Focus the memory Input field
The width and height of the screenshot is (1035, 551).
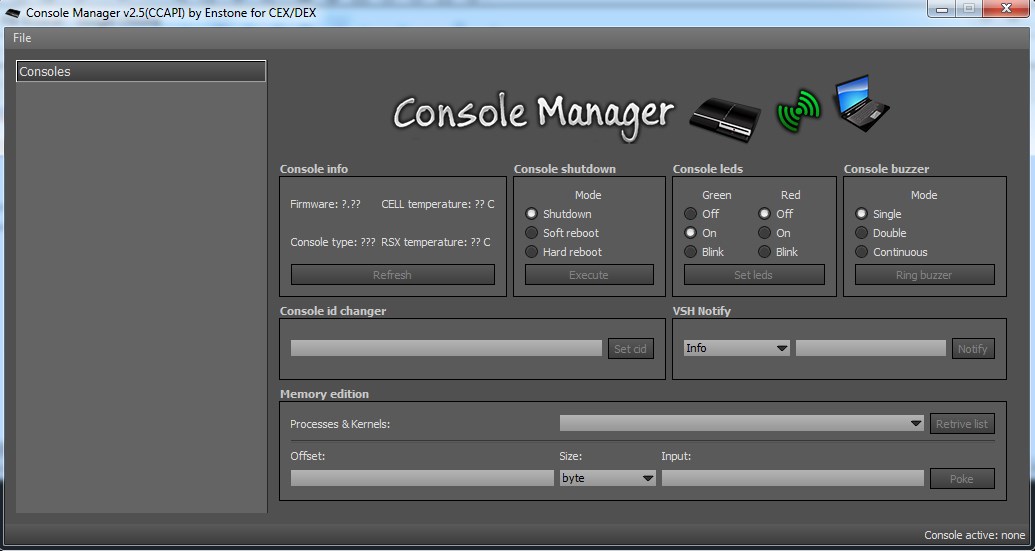click(793, 478)
